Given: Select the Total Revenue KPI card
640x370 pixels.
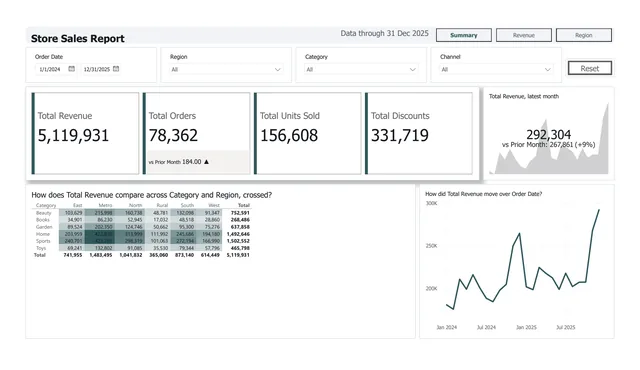Looking at the screenshot, I should click(x=85, y=133).
